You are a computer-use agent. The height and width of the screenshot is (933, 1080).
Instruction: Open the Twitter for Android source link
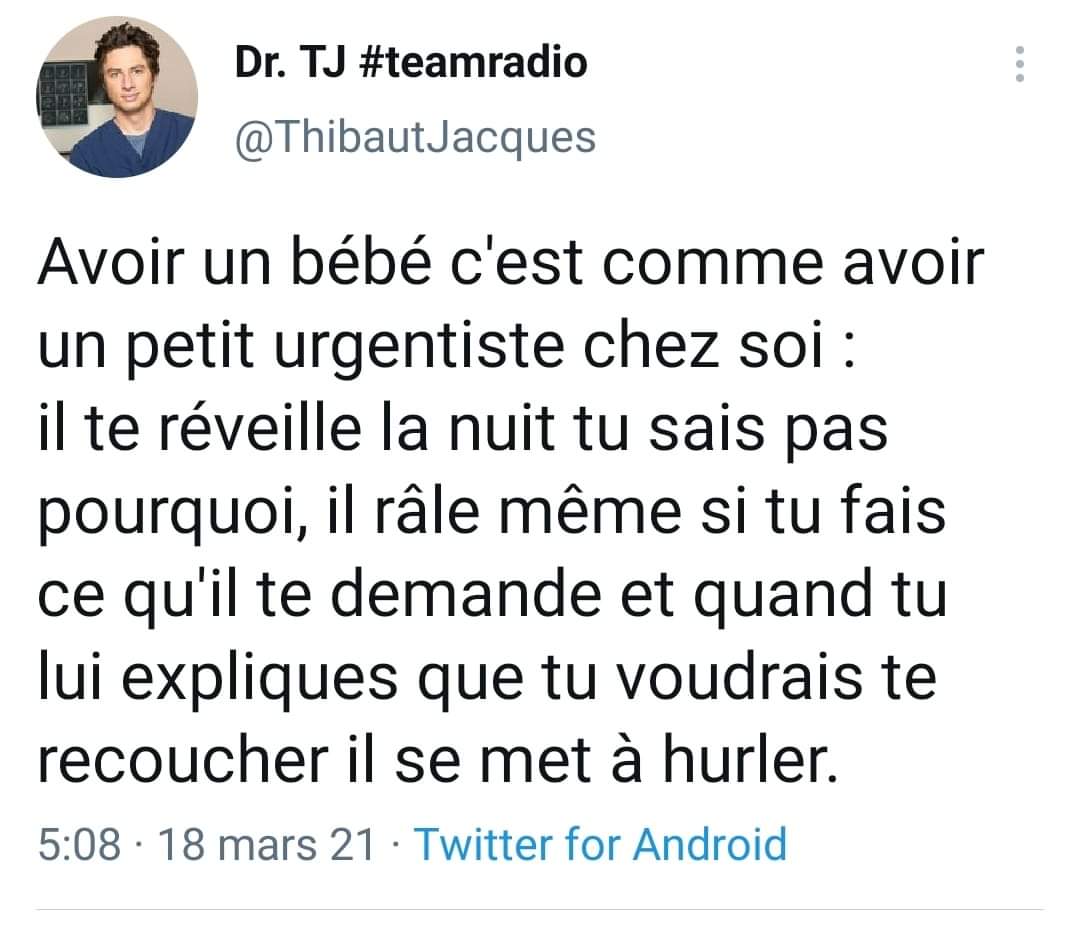click(600, 844)
